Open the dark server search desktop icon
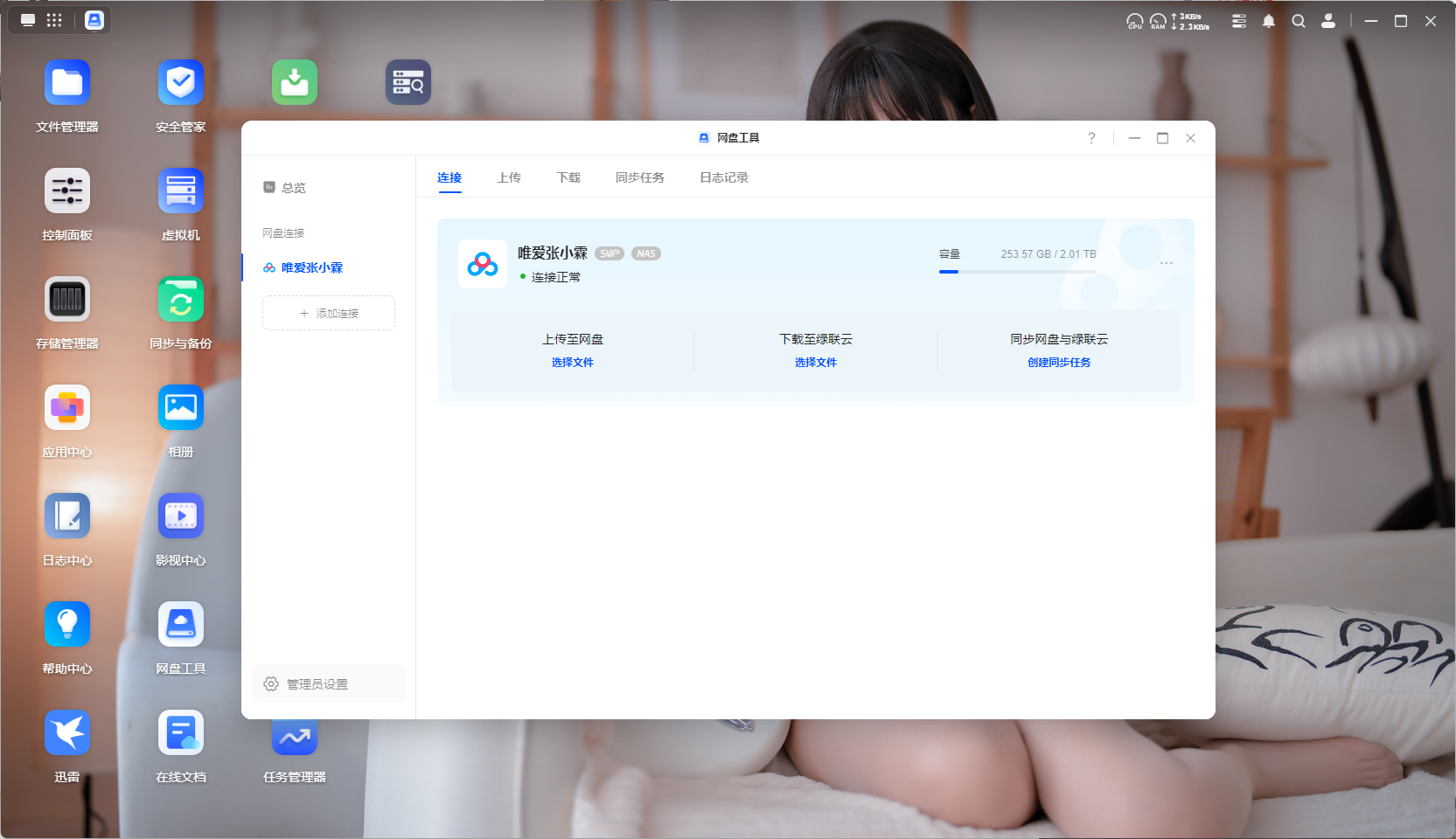 tap(408, 82)
